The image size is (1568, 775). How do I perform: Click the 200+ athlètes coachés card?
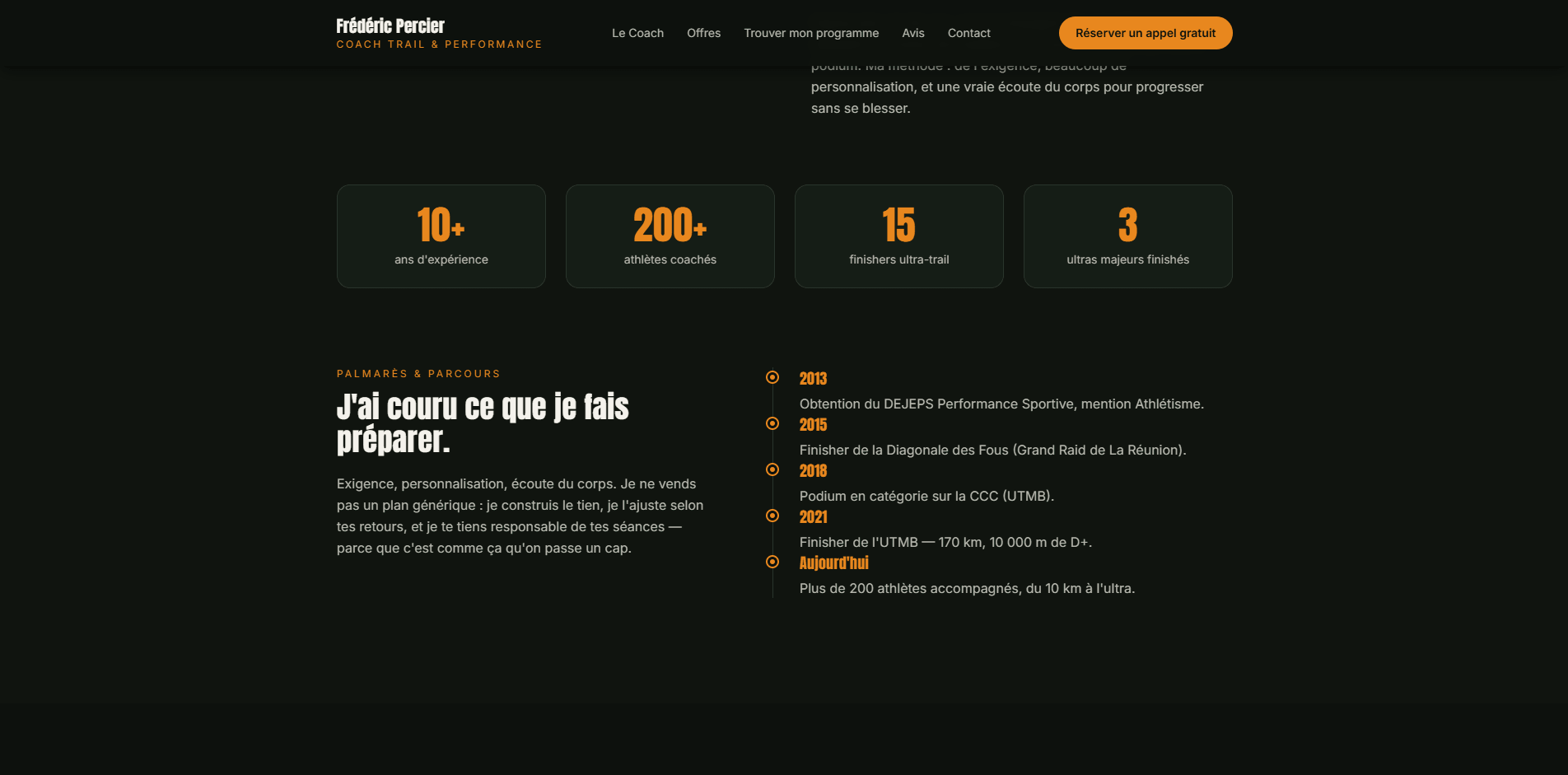click(x=670, y=236)
